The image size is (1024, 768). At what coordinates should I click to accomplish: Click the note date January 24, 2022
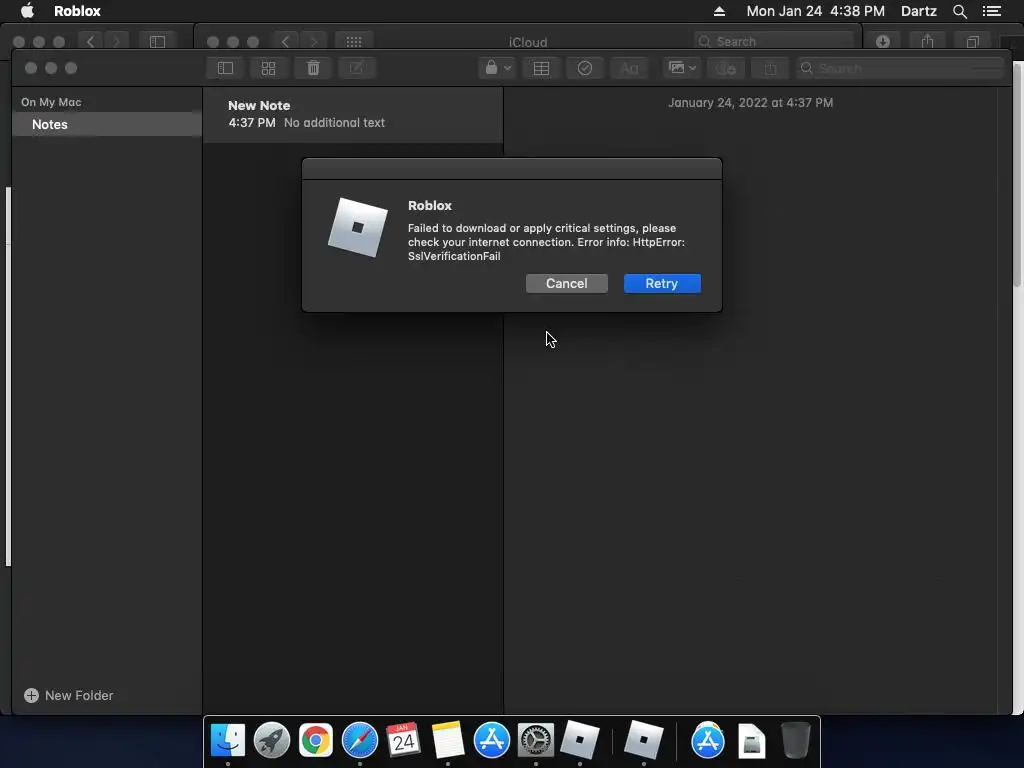[x=750, y=103]
